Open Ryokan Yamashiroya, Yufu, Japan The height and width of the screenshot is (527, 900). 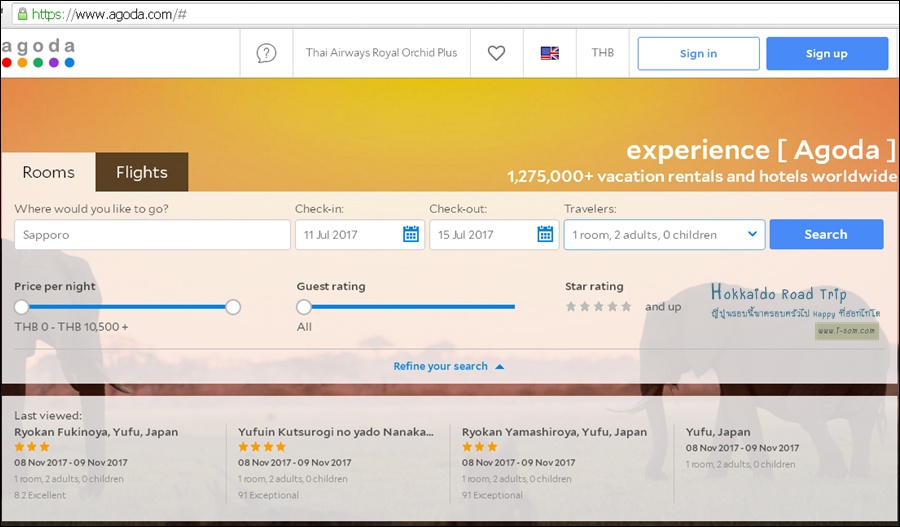pos(554,432)
